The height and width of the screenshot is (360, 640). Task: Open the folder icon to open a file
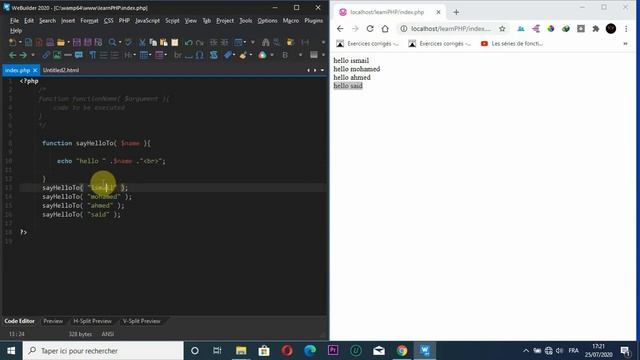click(60, 42)
